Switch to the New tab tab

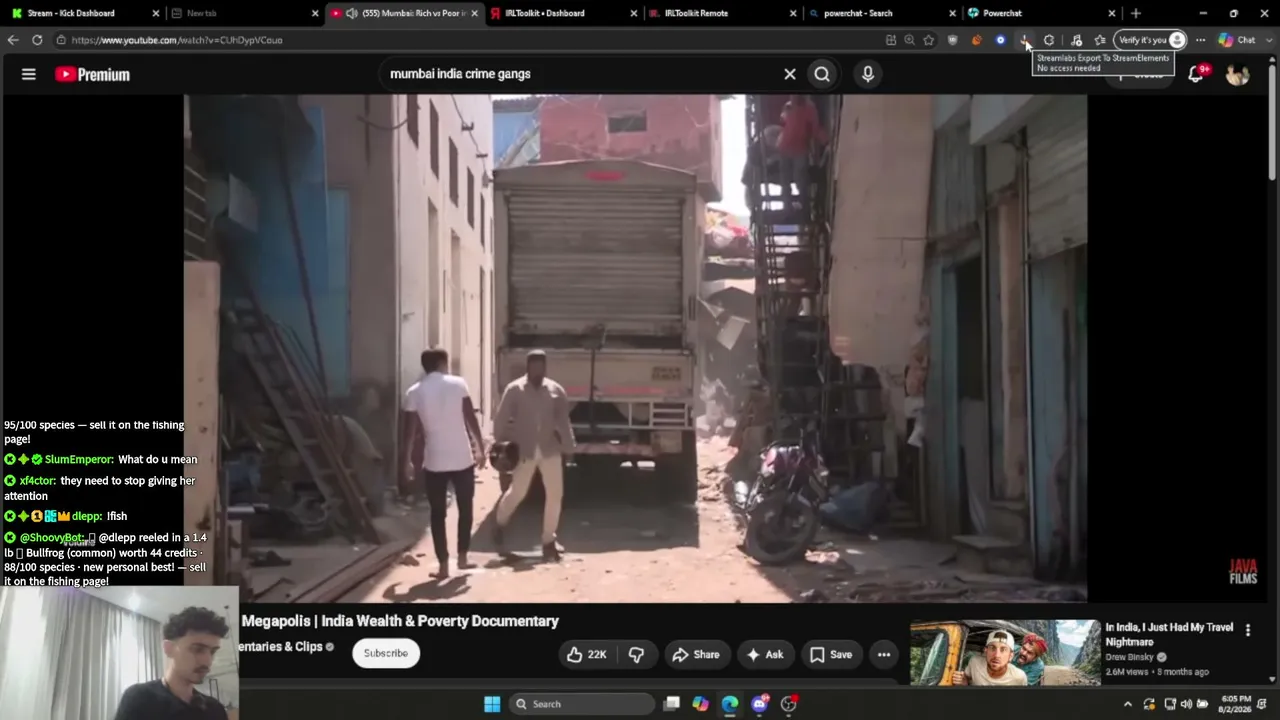pyautogui.click(x=243, y=13)
